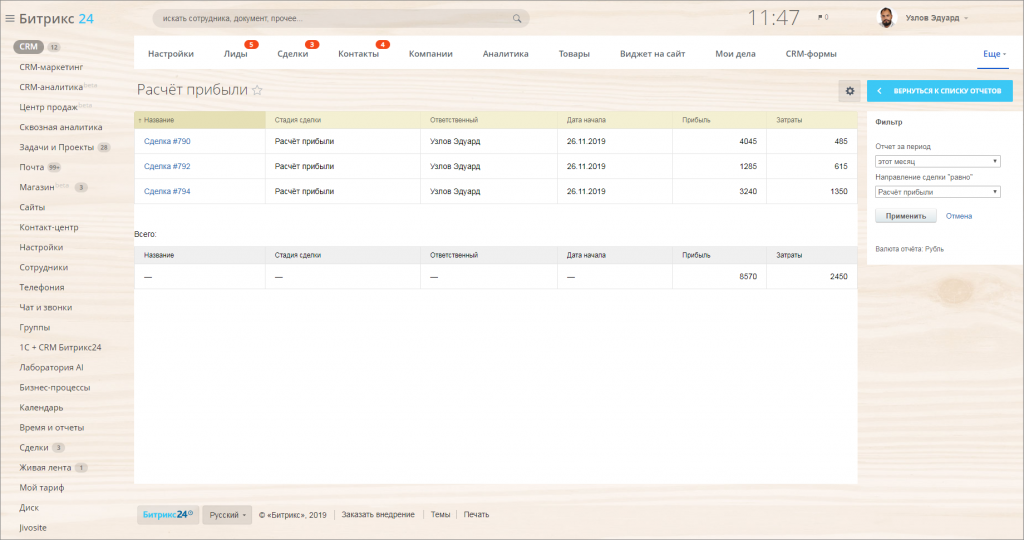Add report to favorites with star icon
1024x540 pixels.
(257, 90)
